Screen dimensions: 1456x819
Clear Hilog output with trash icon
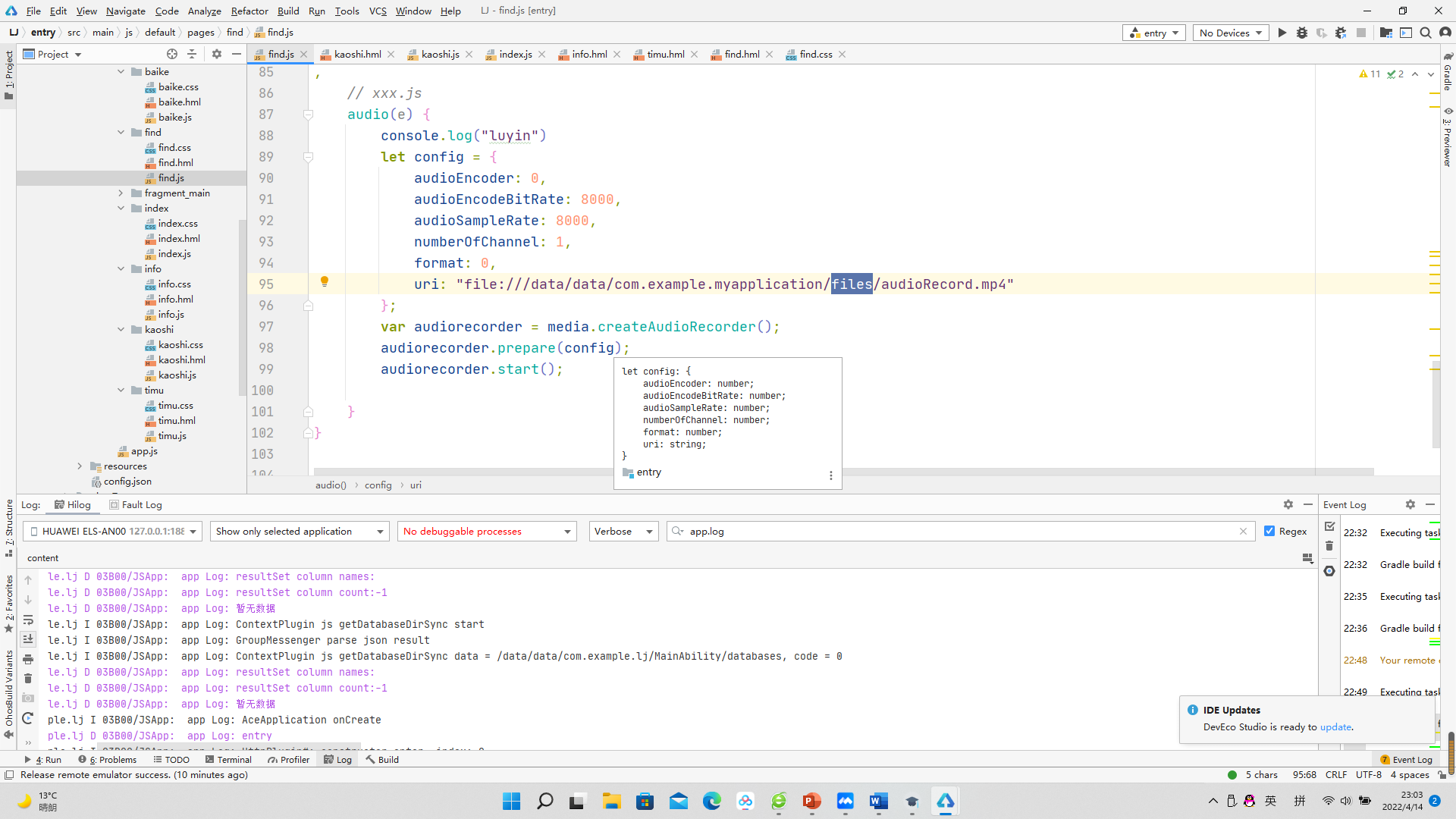[28, 679]
